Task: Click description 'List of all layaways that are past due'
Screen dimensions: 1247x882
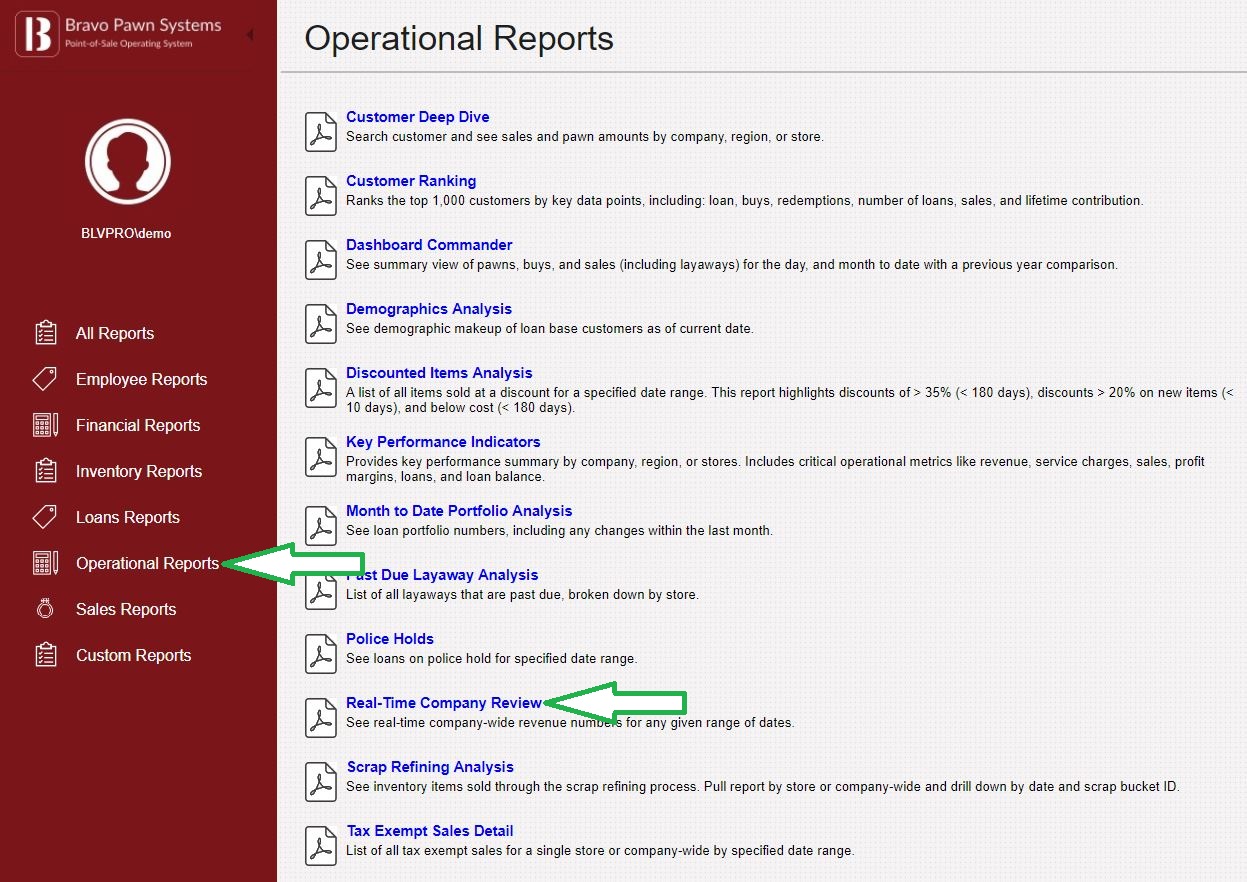Action: tap(522, 594)
